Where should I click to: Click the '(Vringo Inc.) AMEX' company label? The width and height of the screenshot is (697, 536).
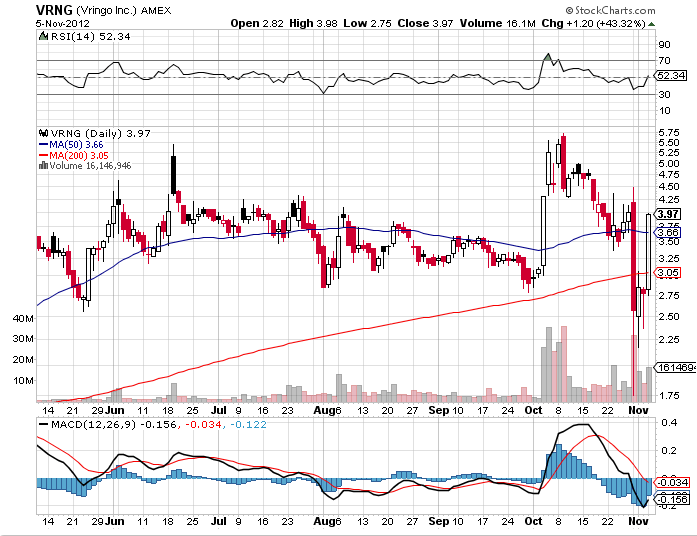pyautogui.click(x=124, y=10)
